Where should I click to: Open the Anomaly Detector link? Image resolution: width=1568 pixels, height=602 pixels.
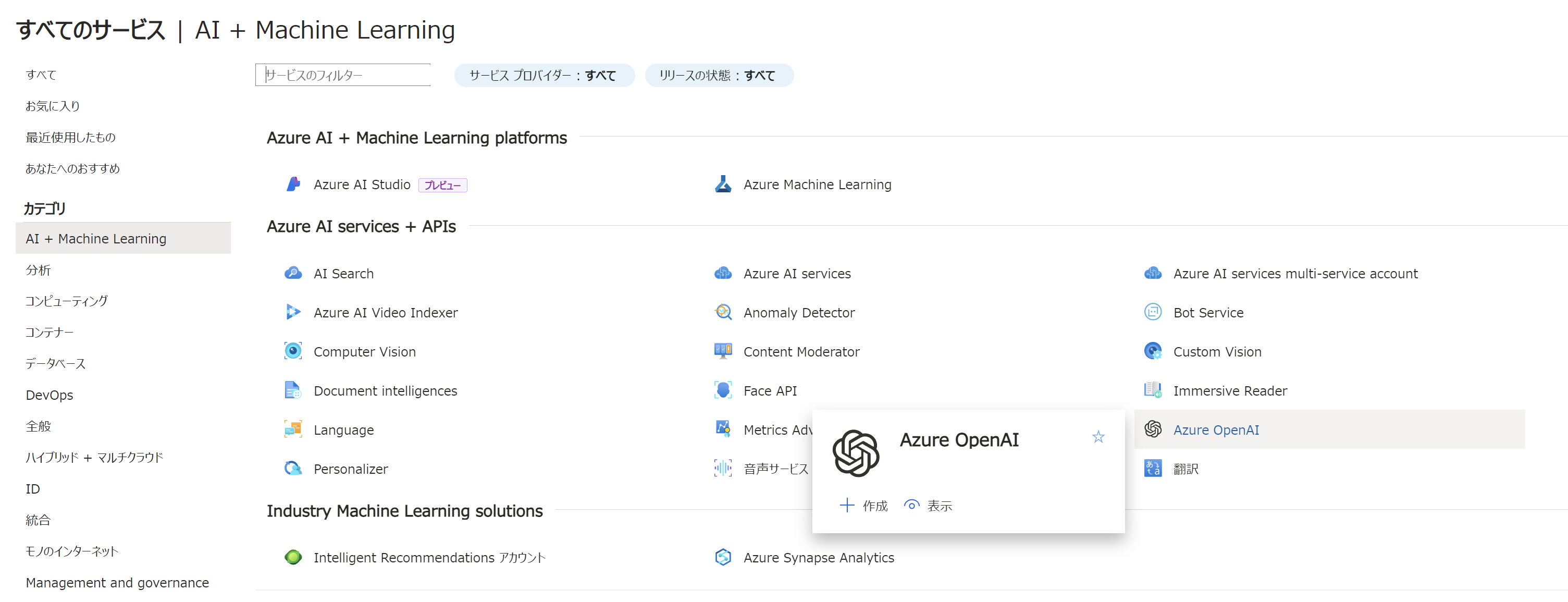click(799, 312)
